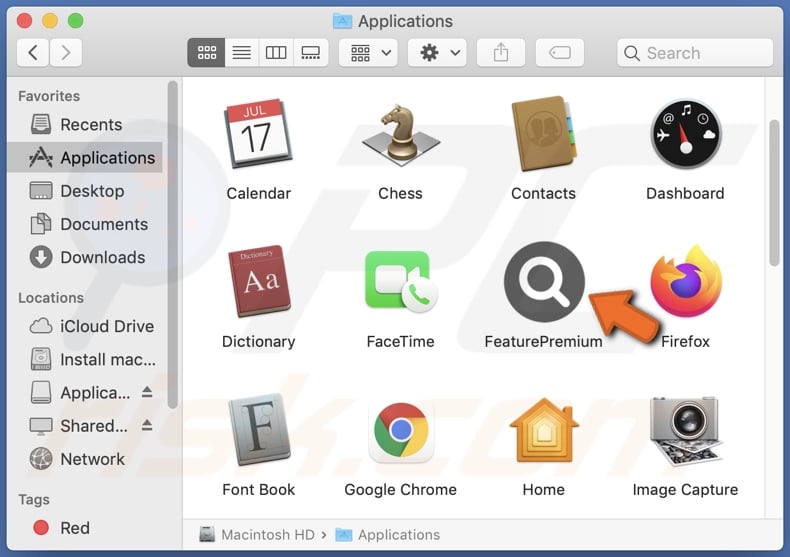This screenshot has height=557, width=790.
Task: Select Applications in the sidebar
Action: click(85, 158)
